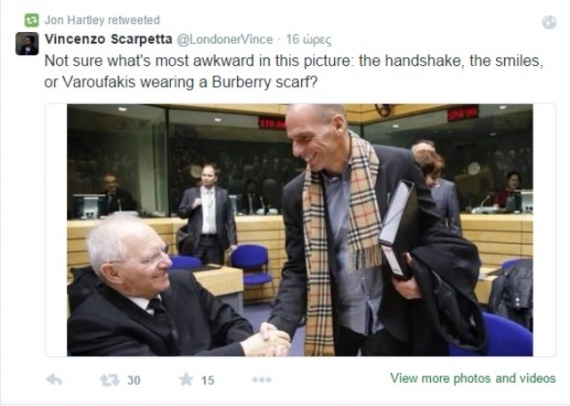The height and width of the screenshot is (406, 570).
Task: Visit the @LondonerVince handle
Action: point(225,39)
